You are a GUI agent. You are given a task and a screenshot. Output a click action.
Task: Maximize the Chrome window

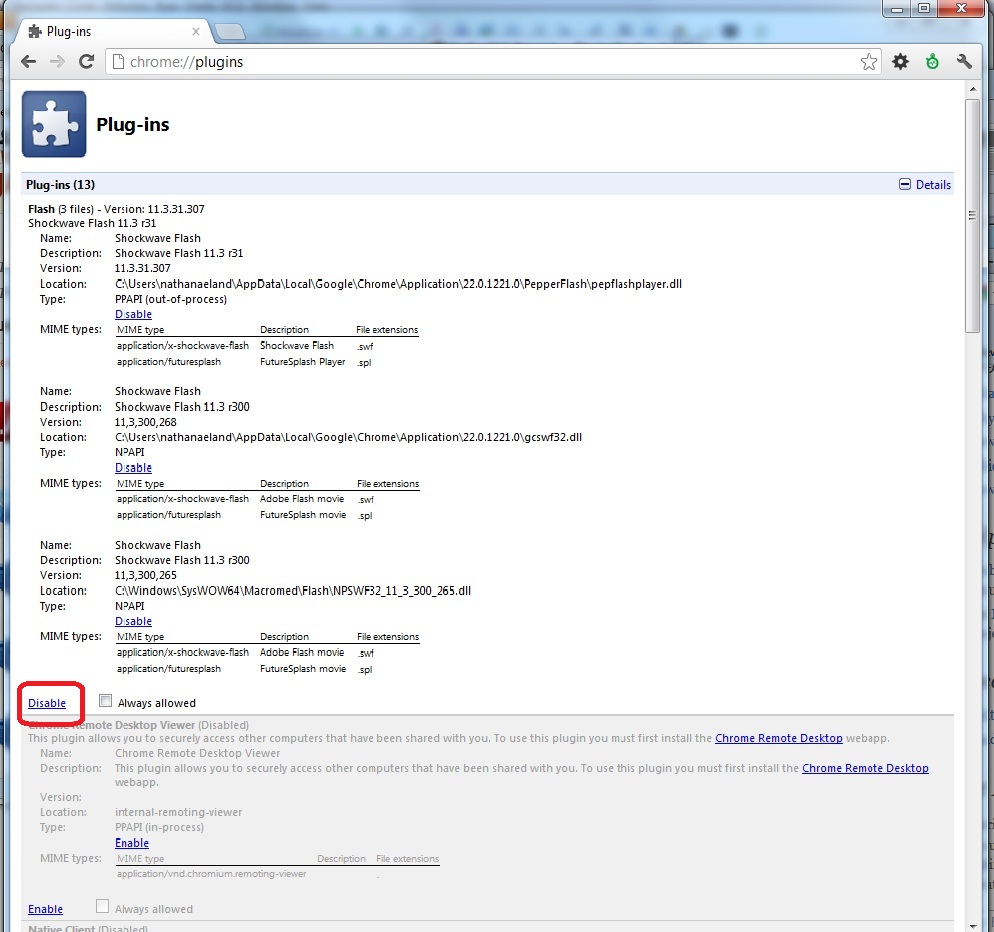[924, 8]
